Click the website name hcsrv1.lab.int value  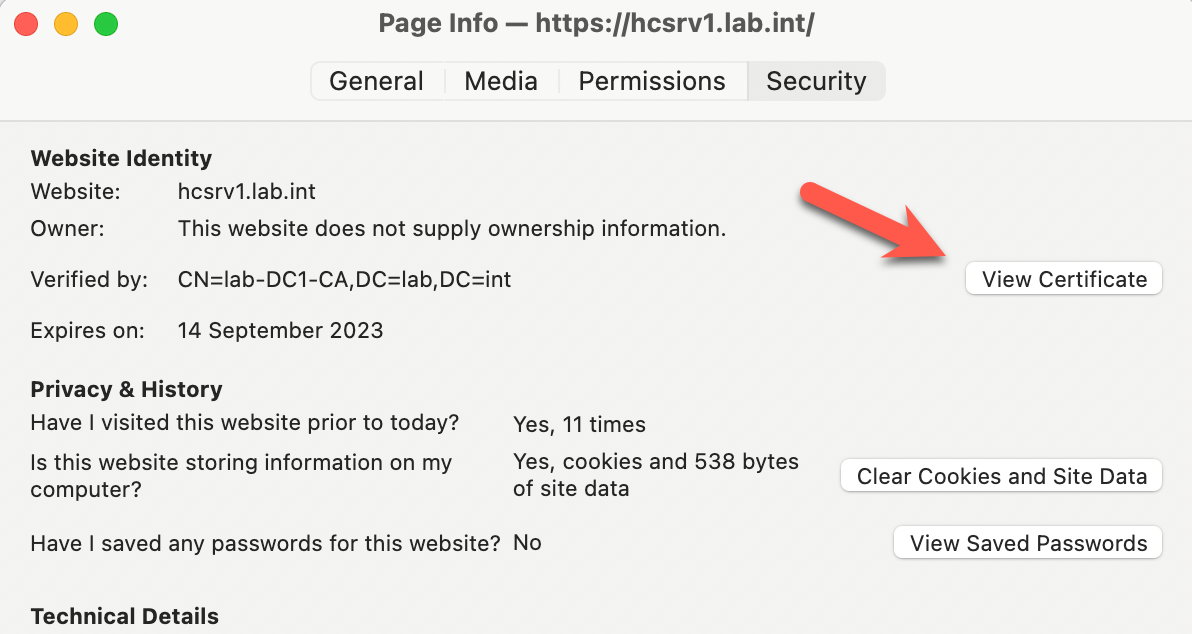tap(247, 191)
